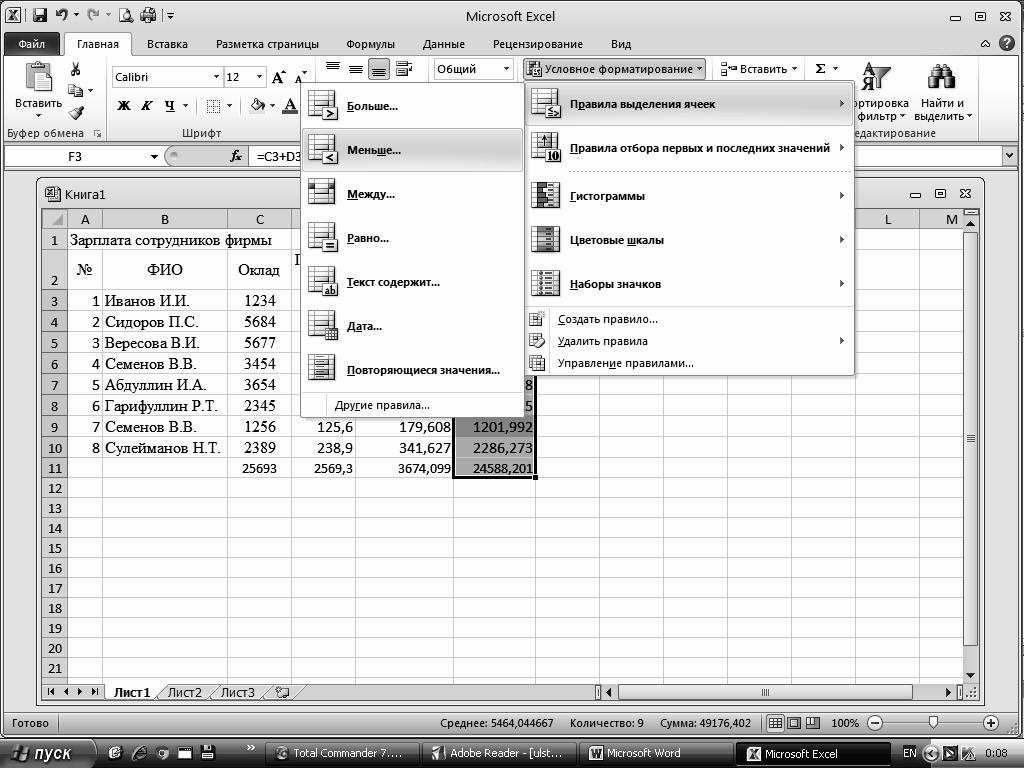Switch to Page Layout view icon
This screenshot has width=1024, height=768.
tap(794, 723)
